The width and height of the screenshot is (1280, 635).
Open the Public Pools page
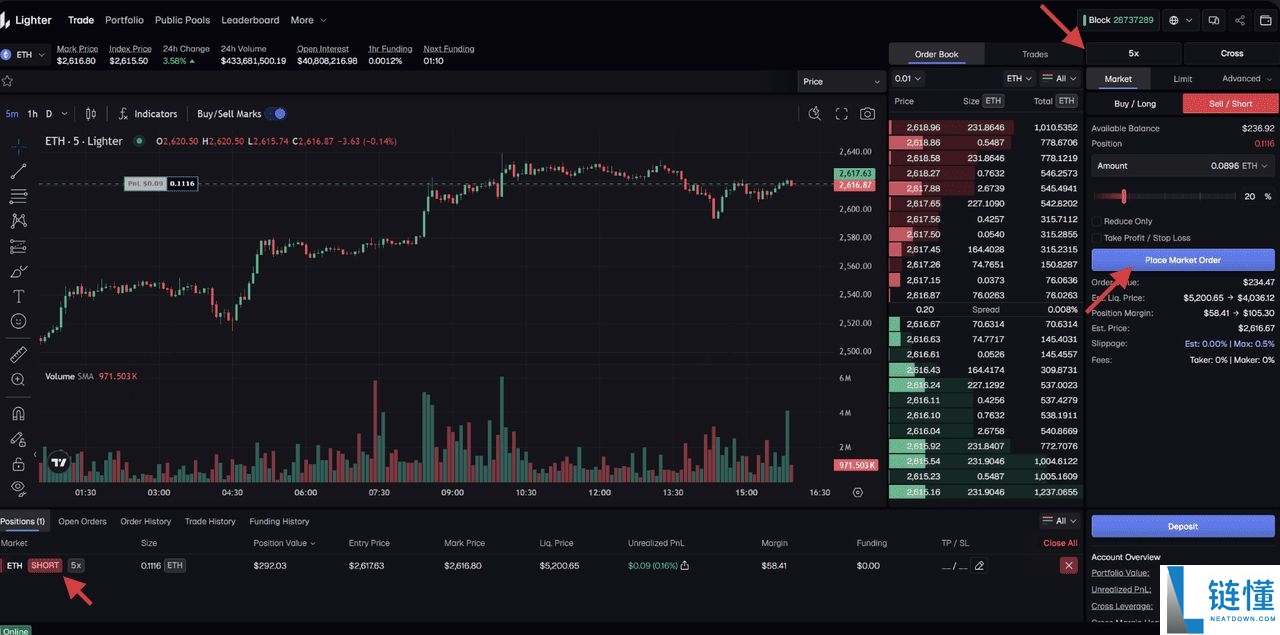182,20
